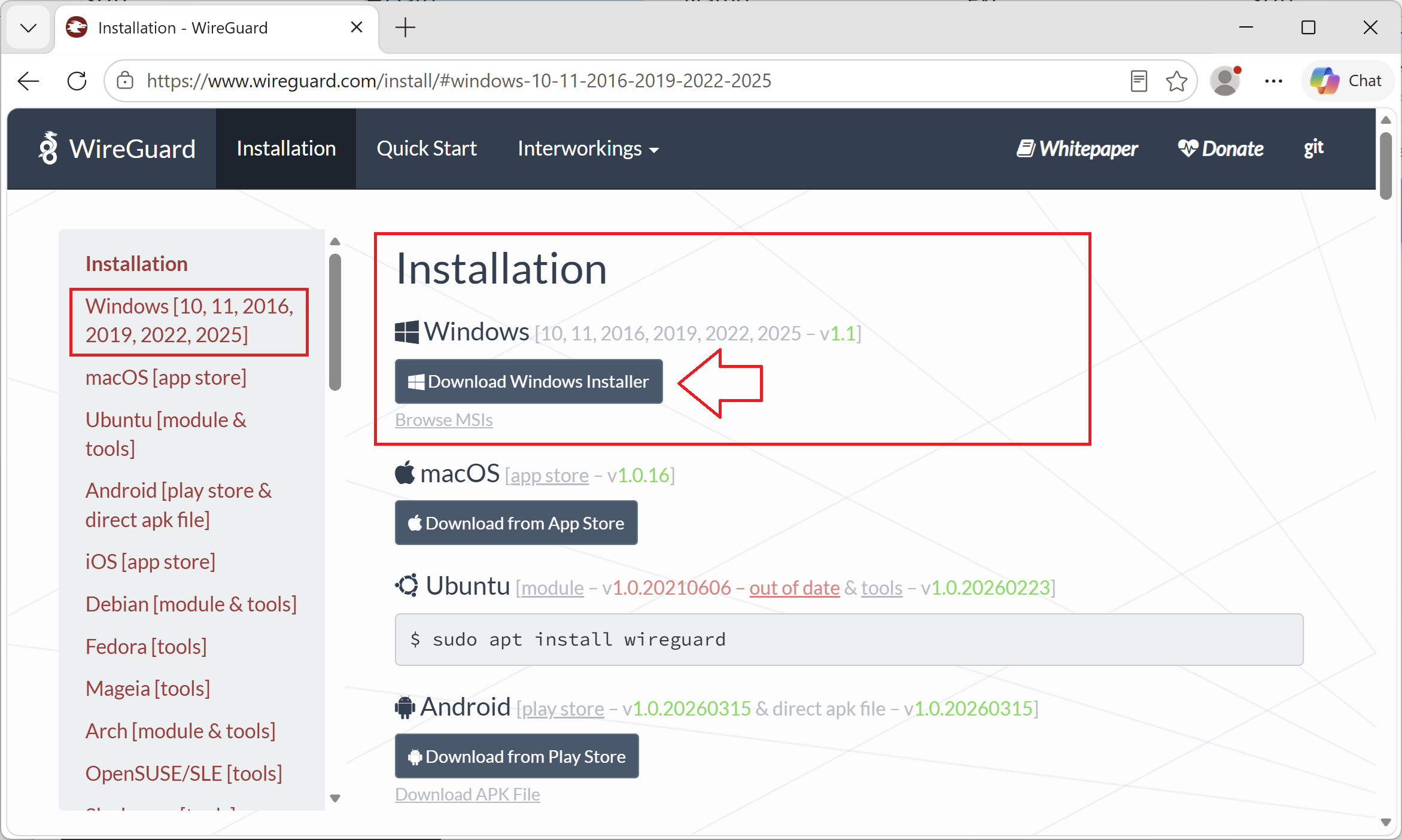Select Arch [module & tools] in sidebar

180,731
